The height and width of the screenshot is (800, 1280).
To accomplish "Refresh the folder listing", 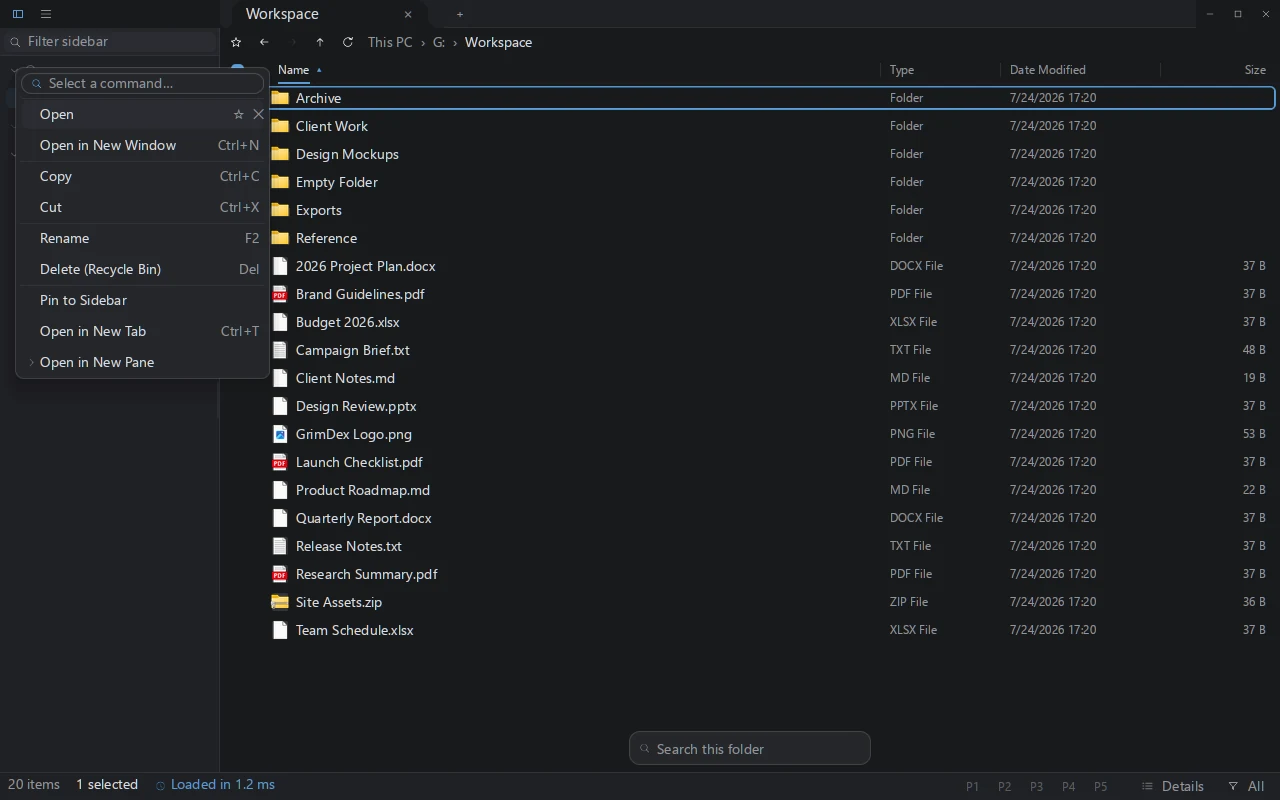I will [x=348, y=42].
